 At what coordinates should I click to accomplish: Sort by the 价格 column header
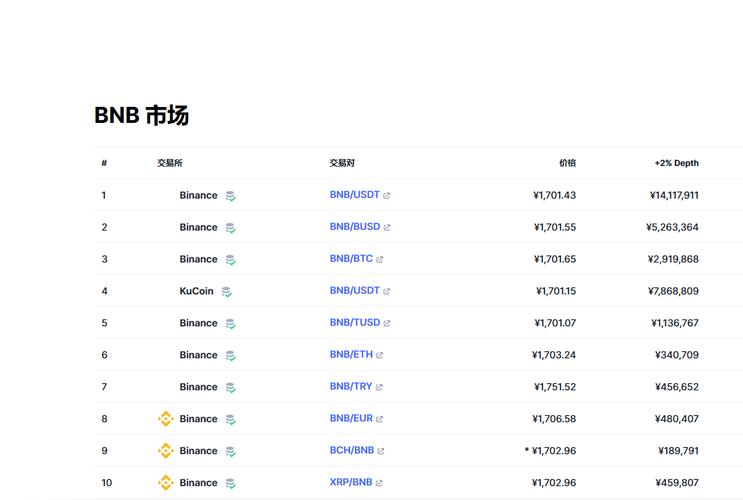tap(568, 163)
